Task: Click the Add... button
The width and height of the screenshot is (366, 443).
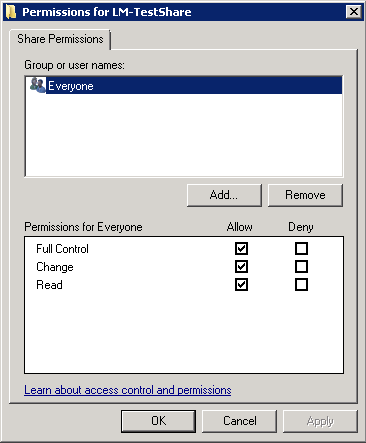Action: click(224, 195)
